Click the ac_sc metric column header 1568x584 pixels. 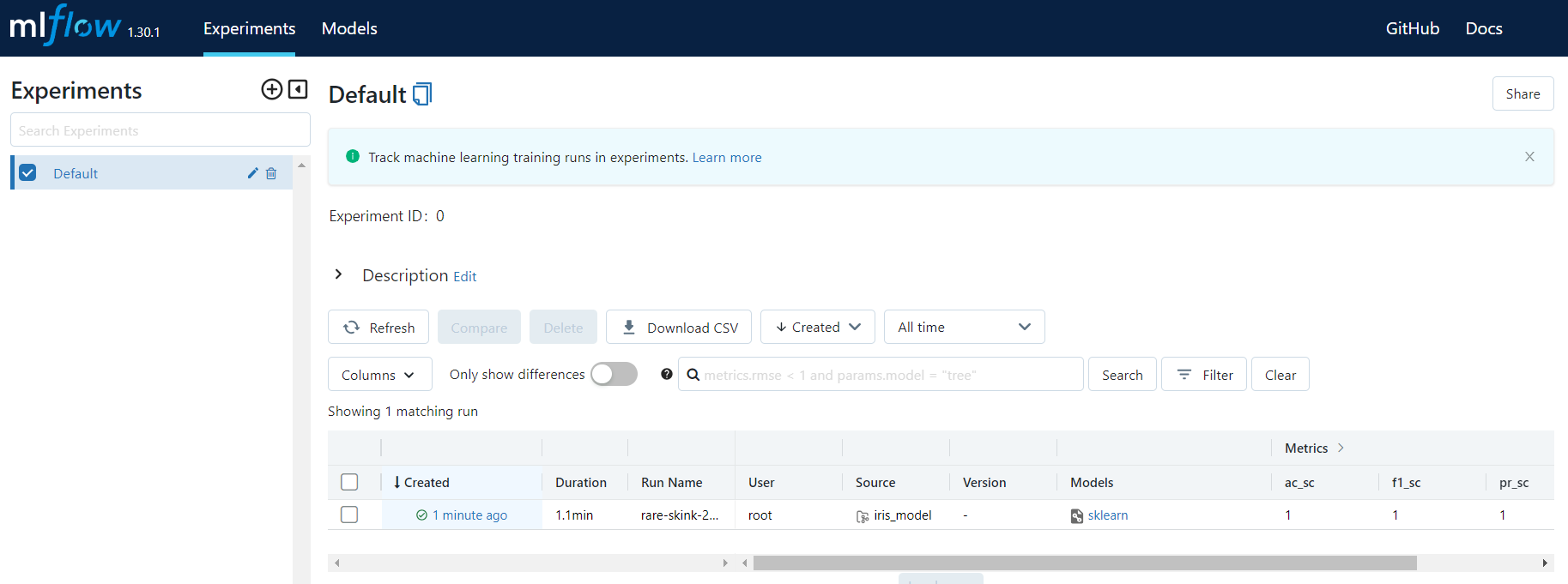(1299, 482)
